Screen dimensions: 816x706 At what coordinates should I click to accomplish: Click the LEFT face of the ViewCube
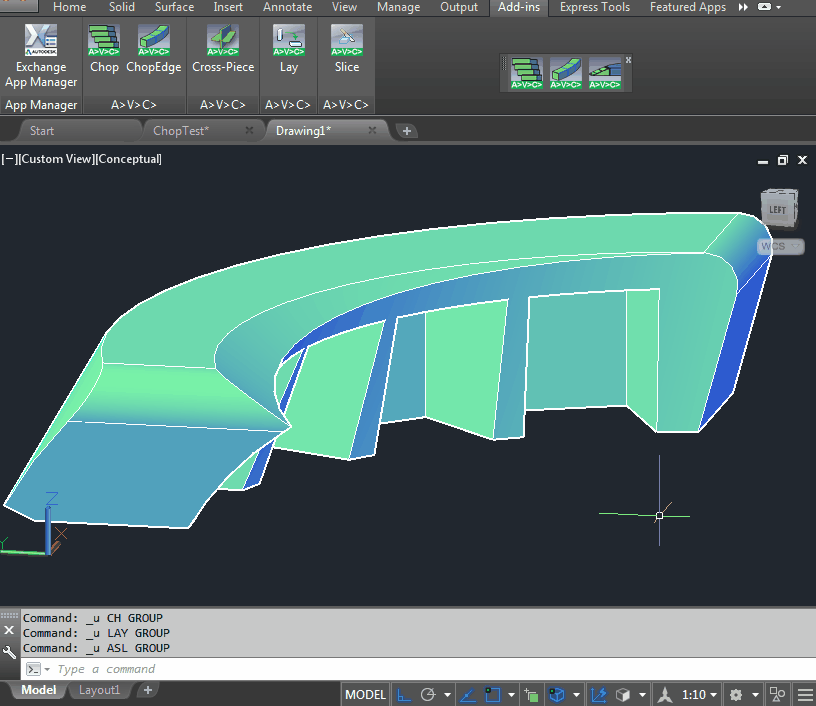click(778, 208)
